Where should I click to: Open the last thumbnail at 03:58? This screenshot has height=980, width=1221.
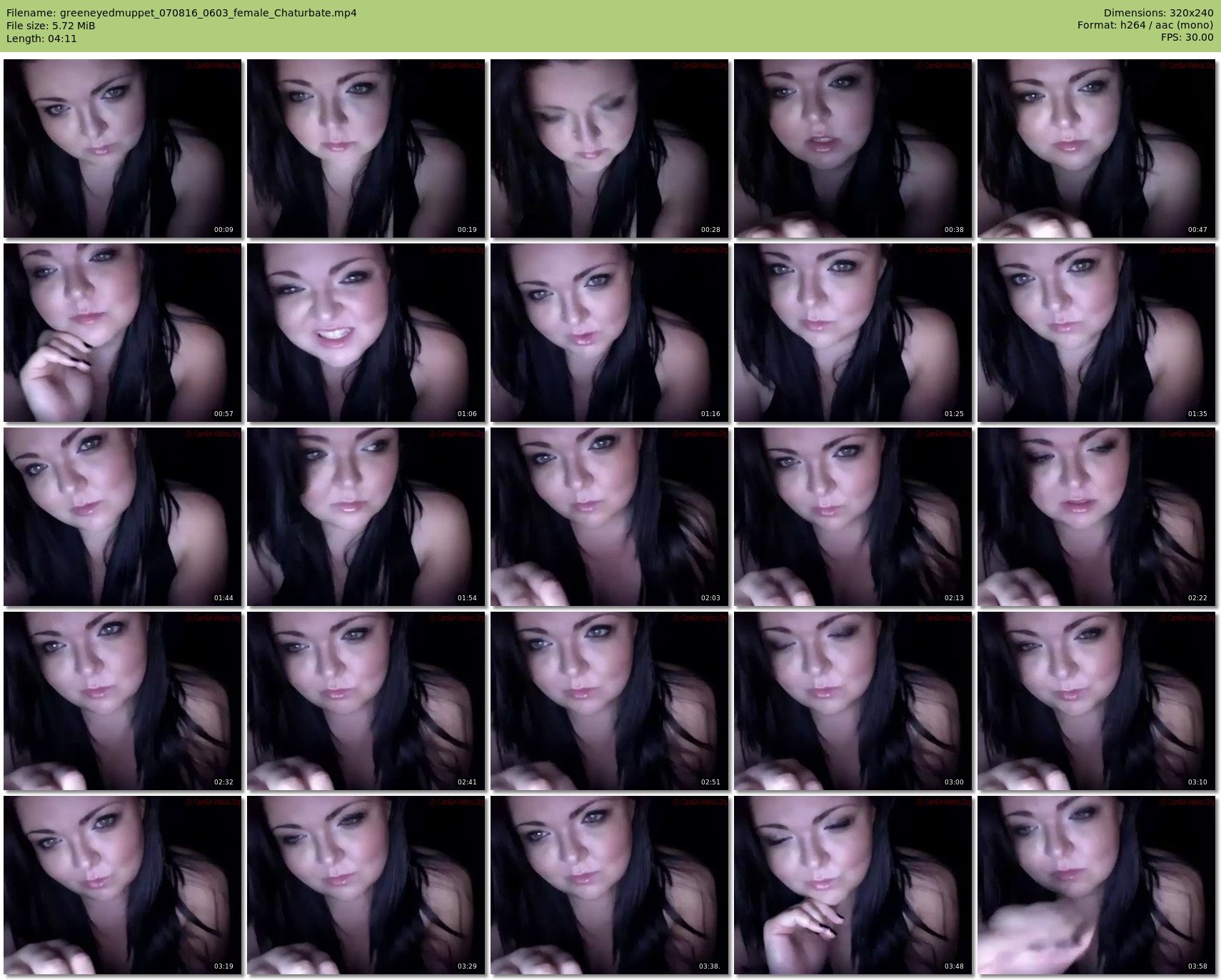(1096, 885)
